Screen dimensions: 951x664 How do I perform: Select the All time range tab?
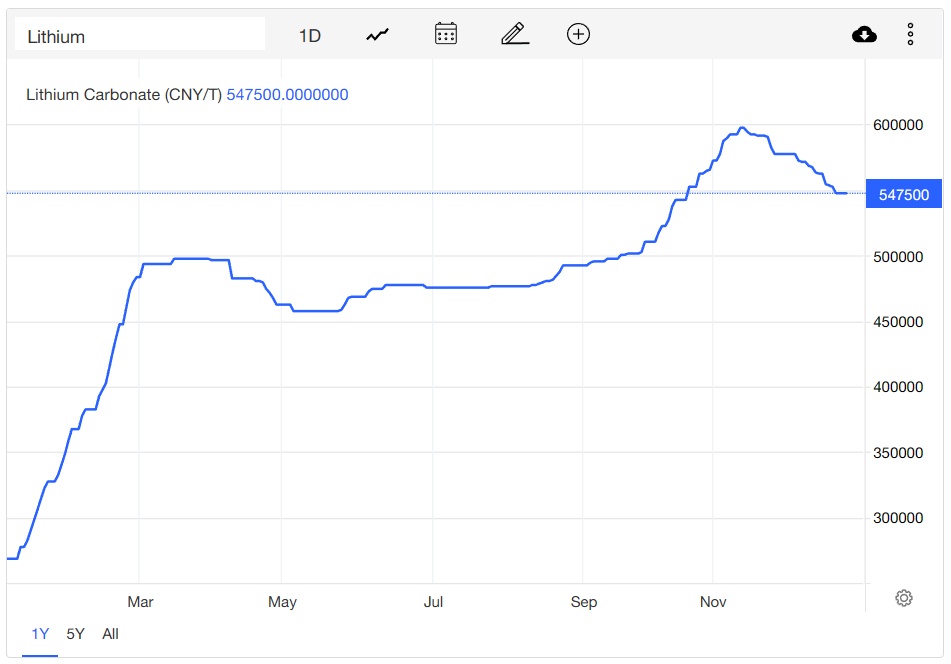[x=110, y=634]
